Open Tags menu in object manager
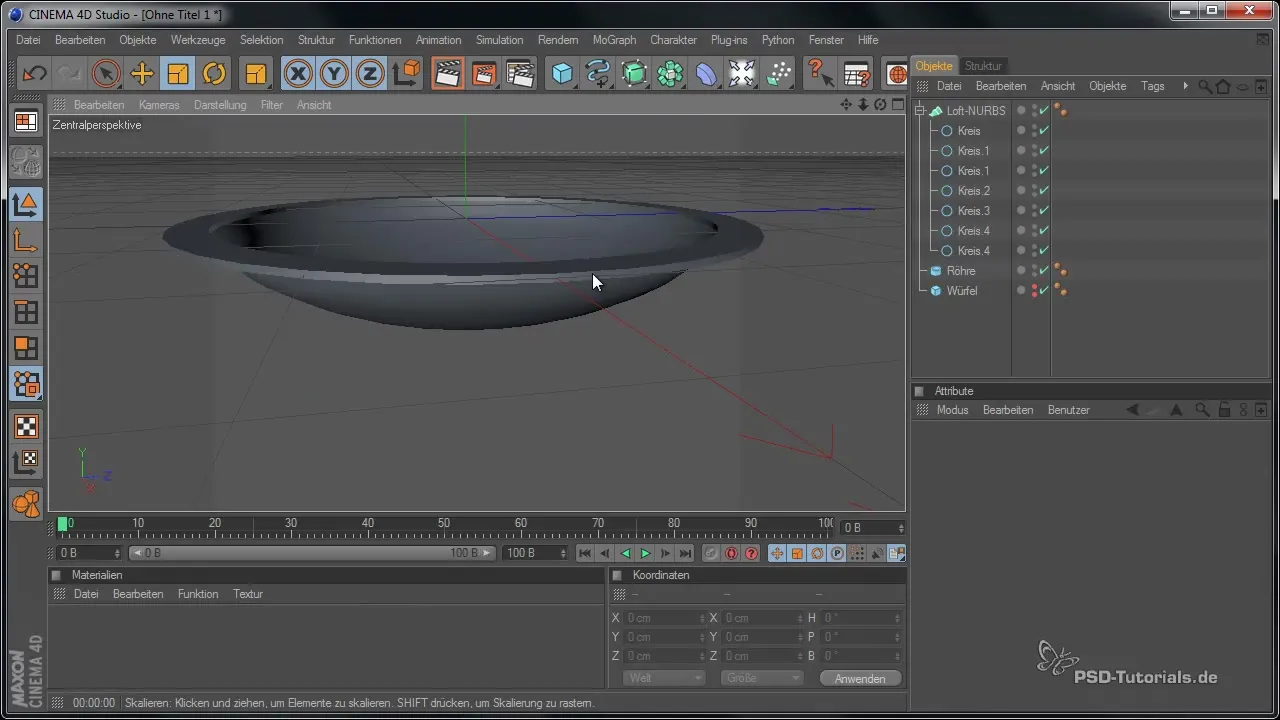 1153,86
